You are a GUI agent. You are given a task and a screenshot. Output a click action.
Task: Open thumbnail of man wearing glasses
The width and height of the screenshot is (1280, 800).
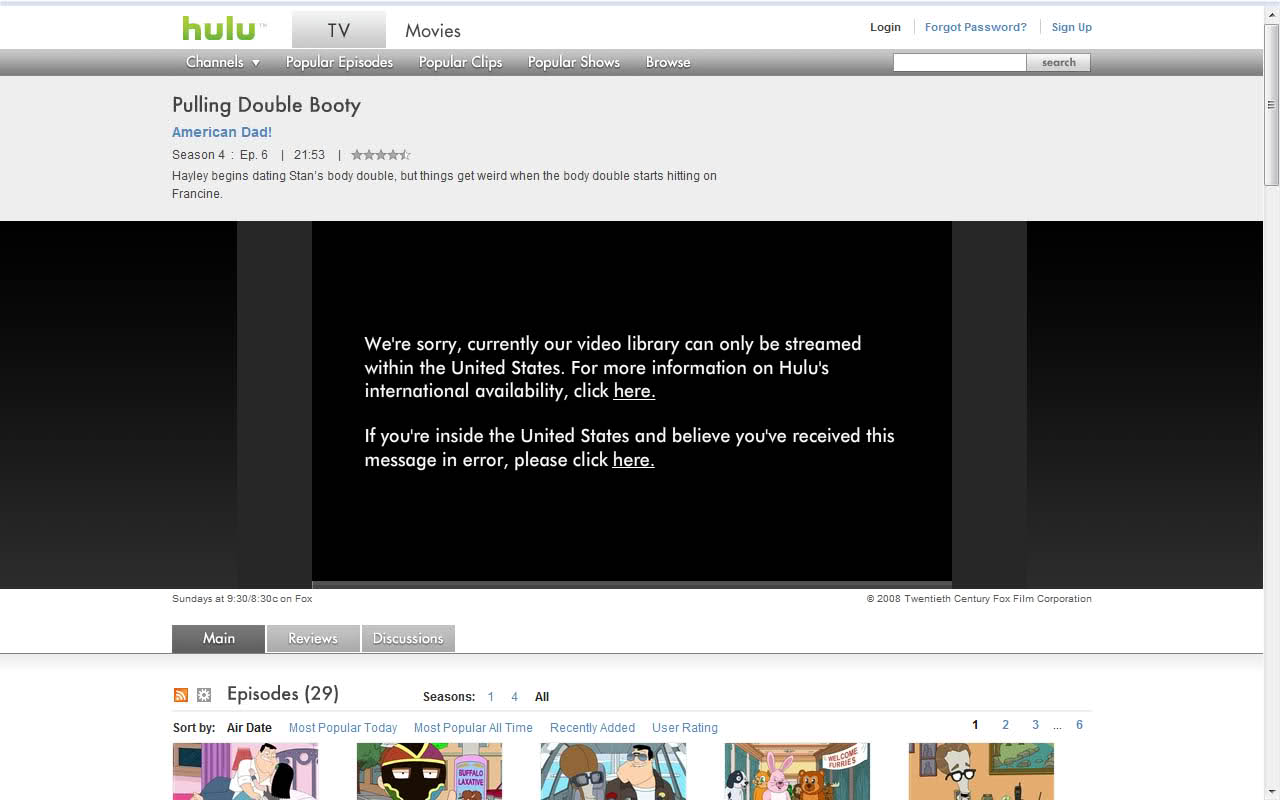tap(981, 771)
